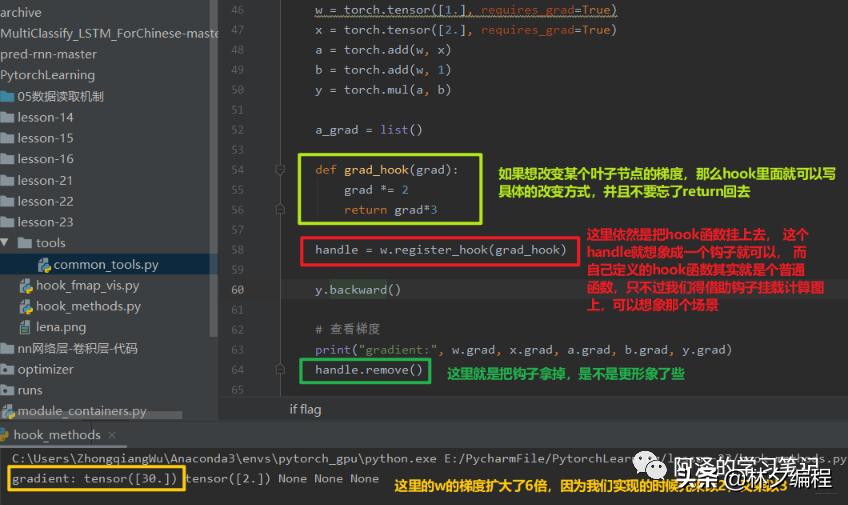Viewport: 848px width, 505px height.
Task: Click line number 58 in gutter
Action: [x=237, y=250]
